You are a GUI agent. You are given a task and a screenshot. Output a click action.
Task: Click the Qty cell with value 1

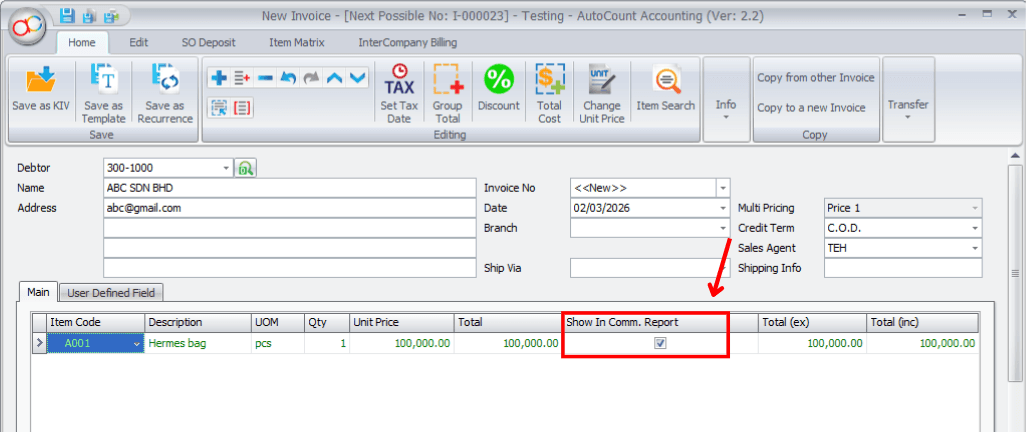(x=327, y=343)
